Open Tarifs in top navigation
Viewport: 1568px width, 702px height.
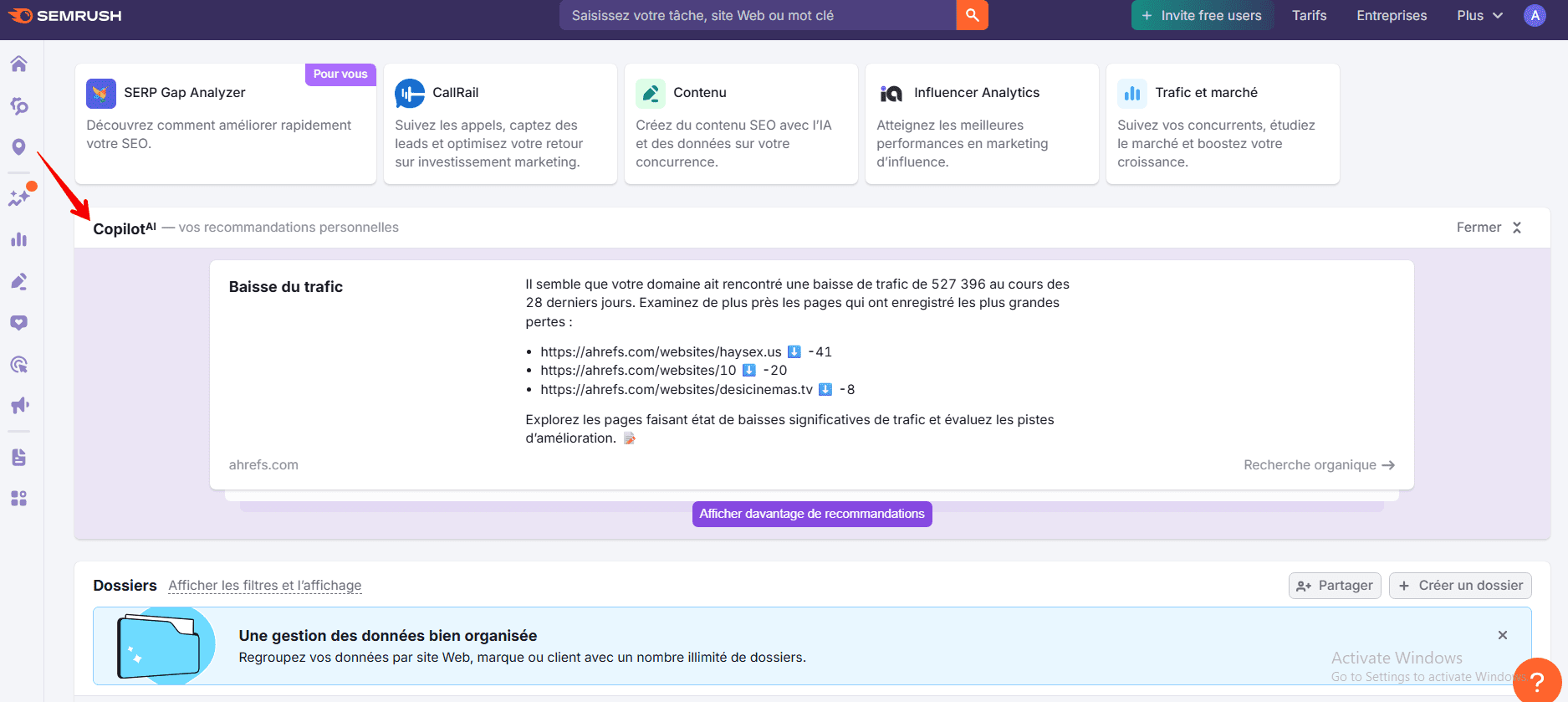(1310, 15)
